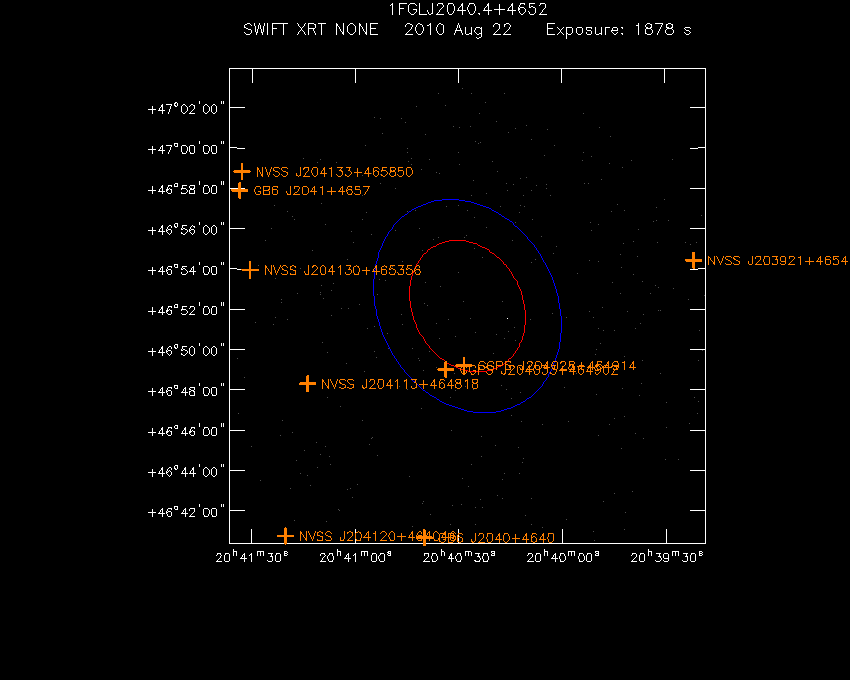This screenshot has height=680, width=850.
Task: Click the declination label +46°56'00"
Action: [x=186, y=230]
